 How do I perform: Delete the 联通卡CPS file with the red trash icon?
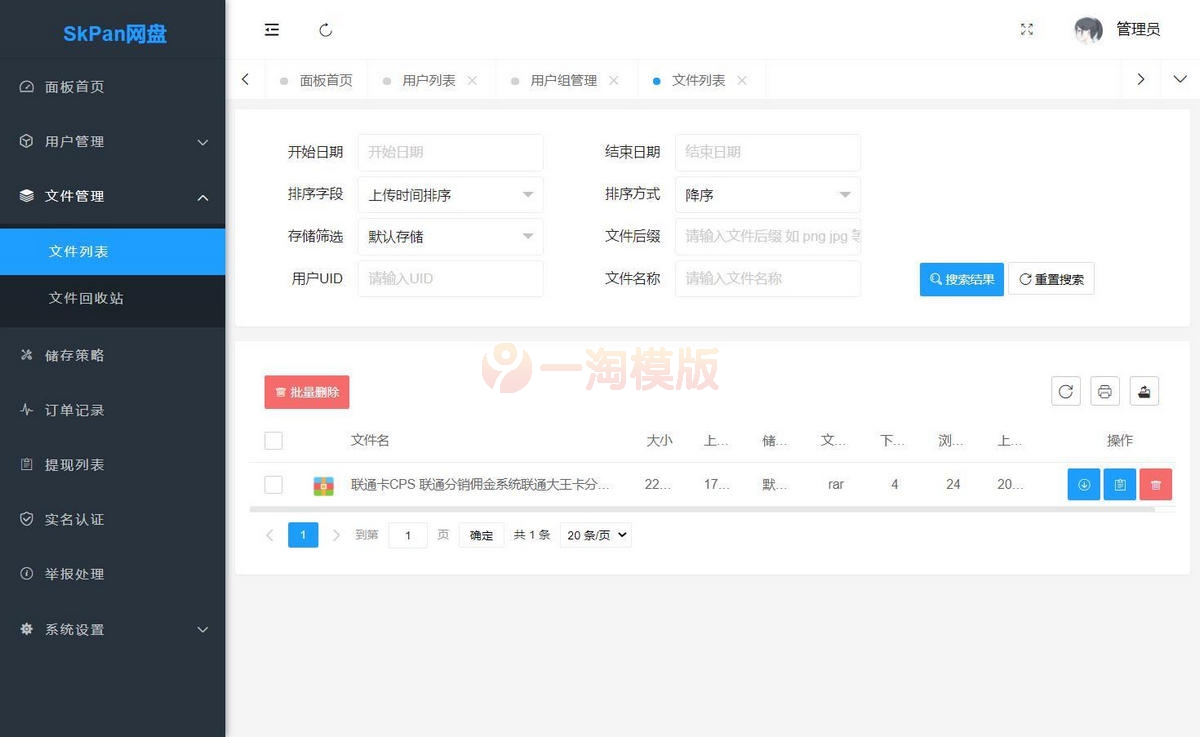pyautogui.click(x=1156, y=484)
